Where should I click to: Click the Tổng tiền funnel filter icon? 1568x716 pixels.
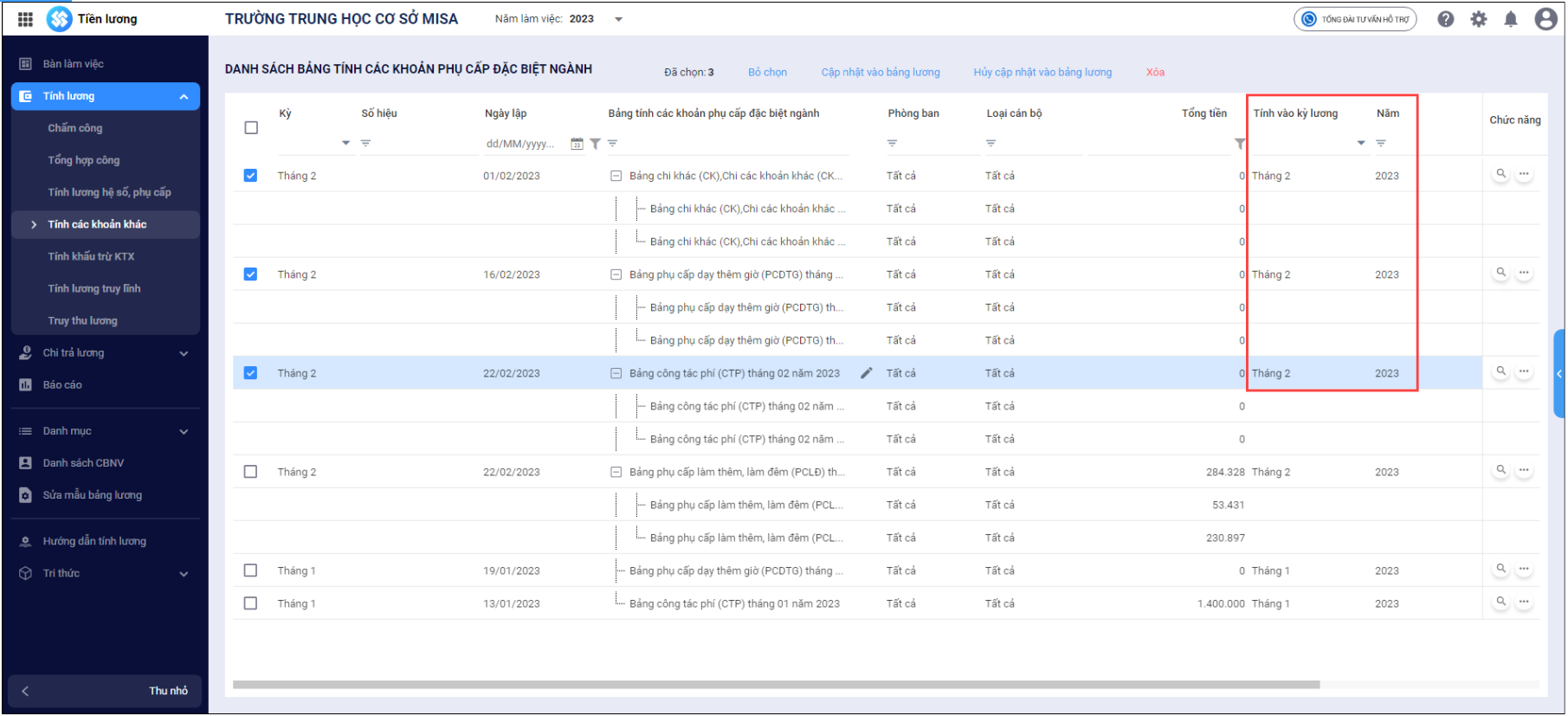tap(1240, 144)
